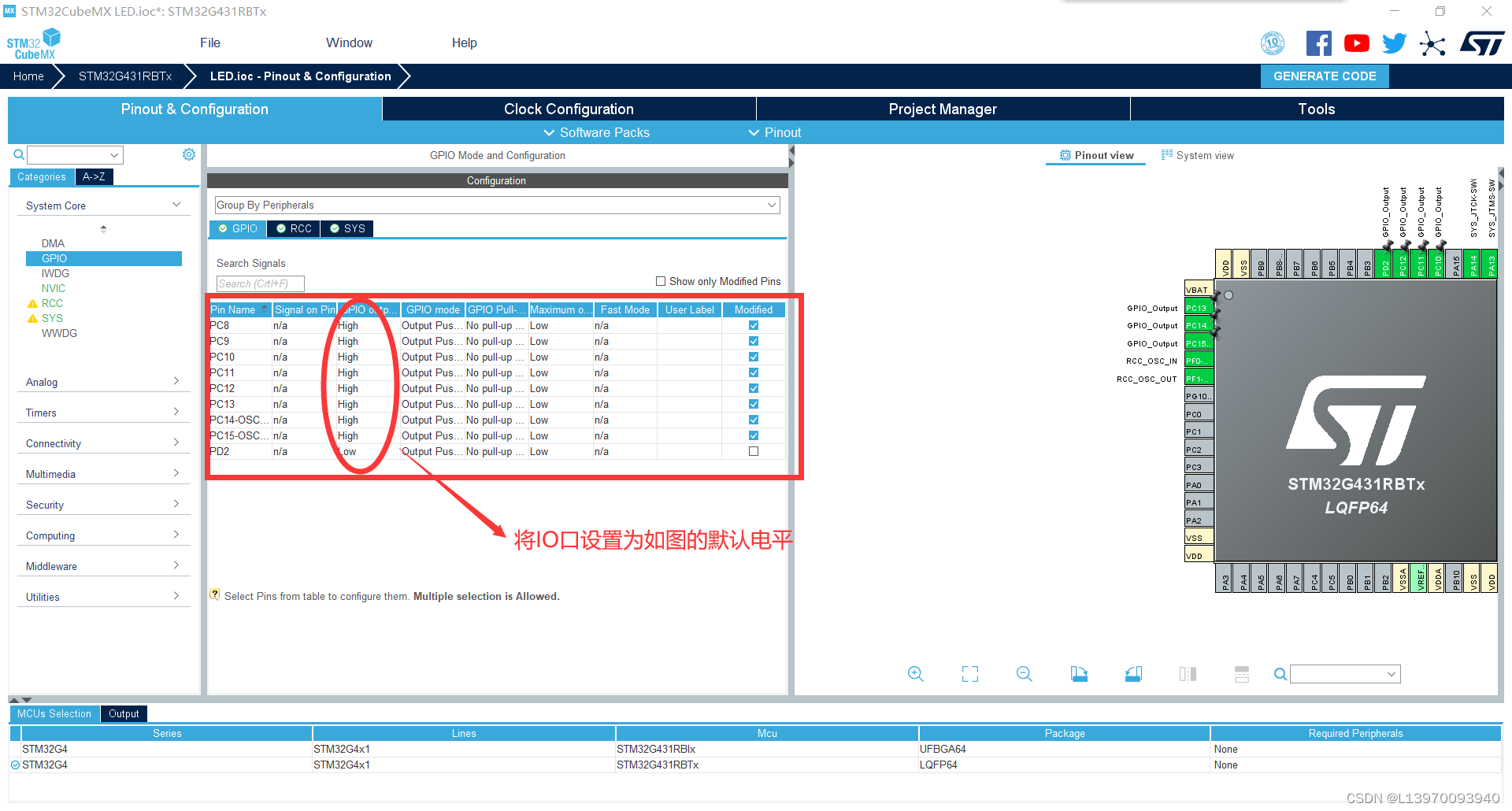Switch to the A->Z tab
Viewport: 1512px width, 811px height.
(x=94, y=176)
